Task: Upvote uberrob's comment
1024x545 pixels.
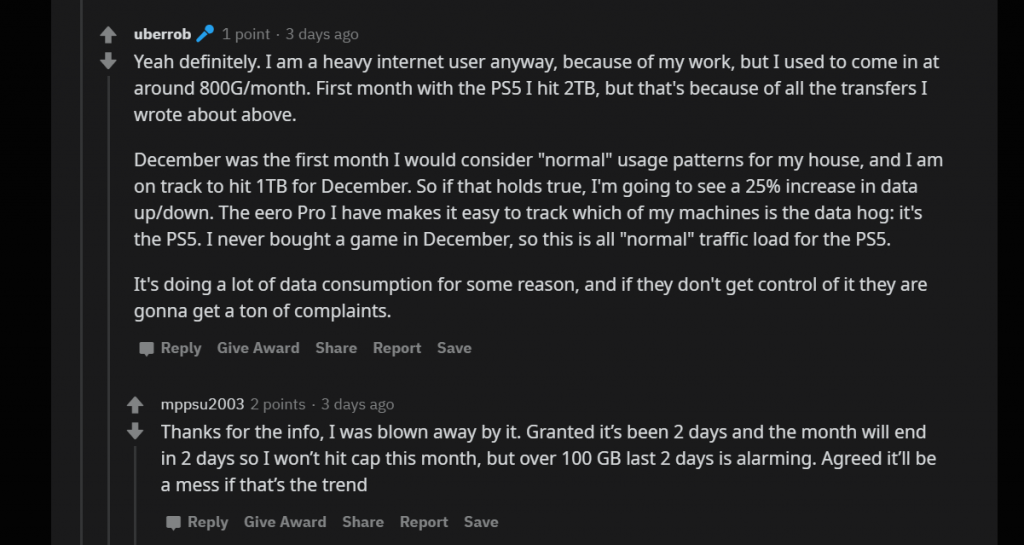Action: (x=109, y=36)
